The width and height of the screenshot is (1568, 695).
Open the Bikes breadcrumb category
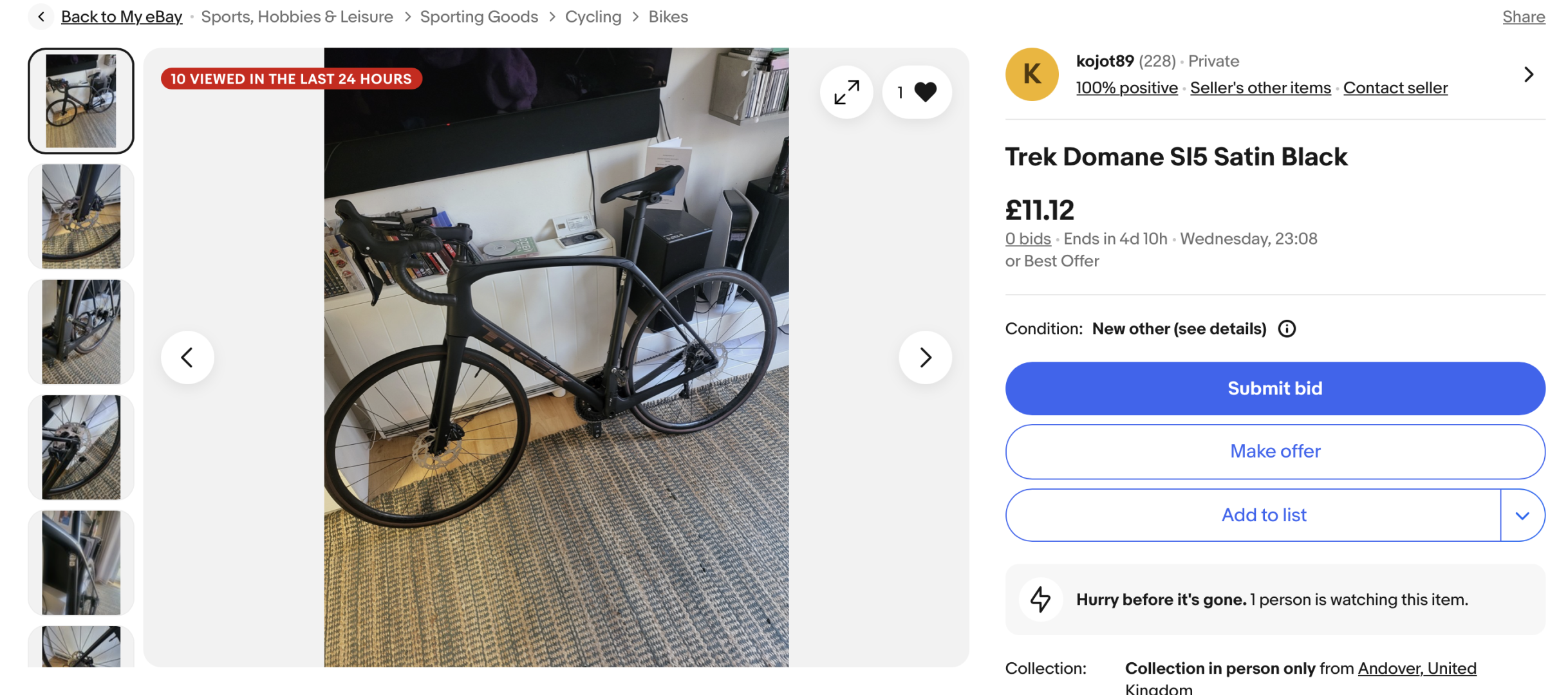click(667, 17)
